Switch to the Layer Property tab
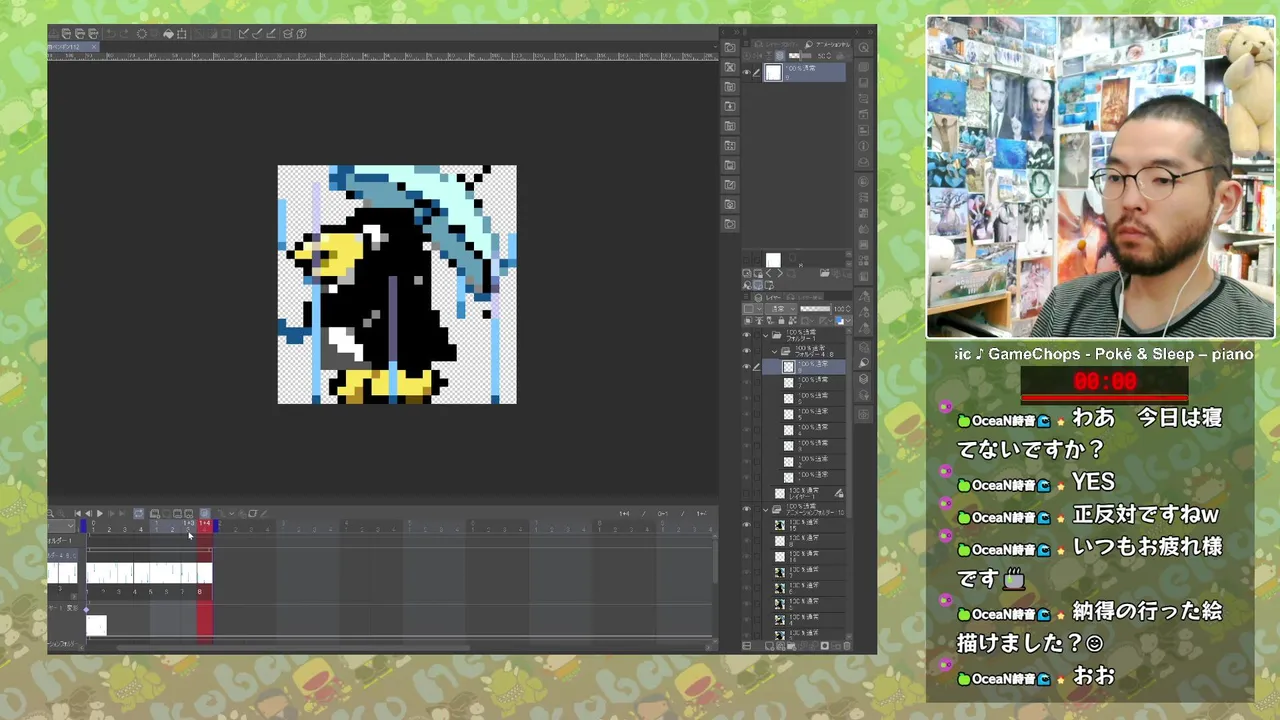 [x=776, y=45]
